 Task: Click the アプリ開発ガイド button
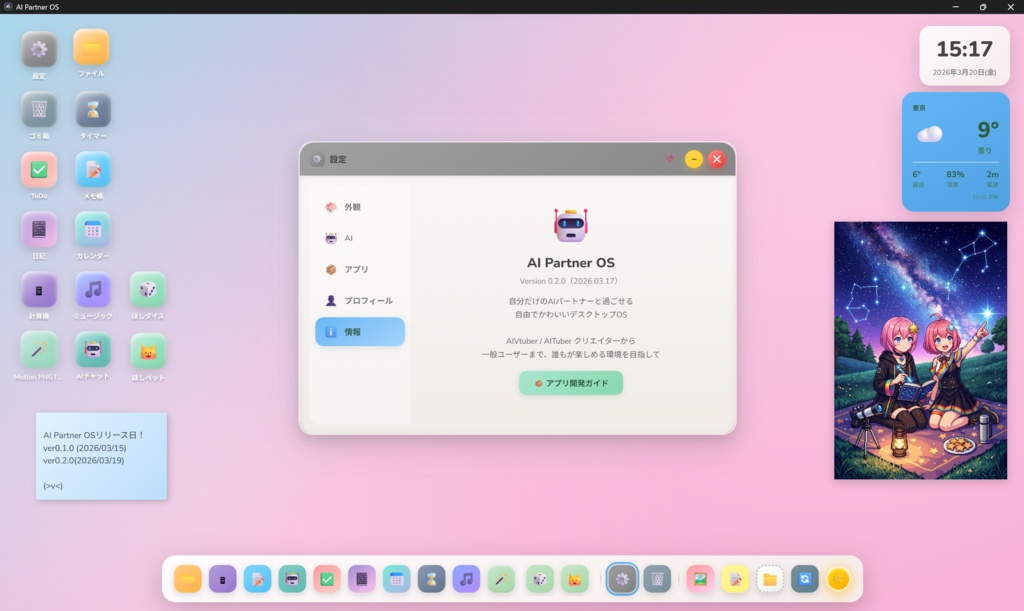click(x=570, y=382)
